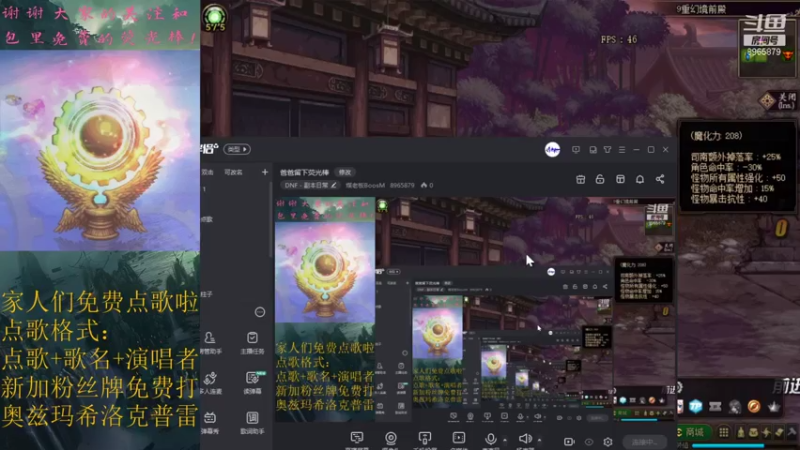Toggle the lock icon in header
This screenshot has height=450, width=800.
[x=600, y=179]
